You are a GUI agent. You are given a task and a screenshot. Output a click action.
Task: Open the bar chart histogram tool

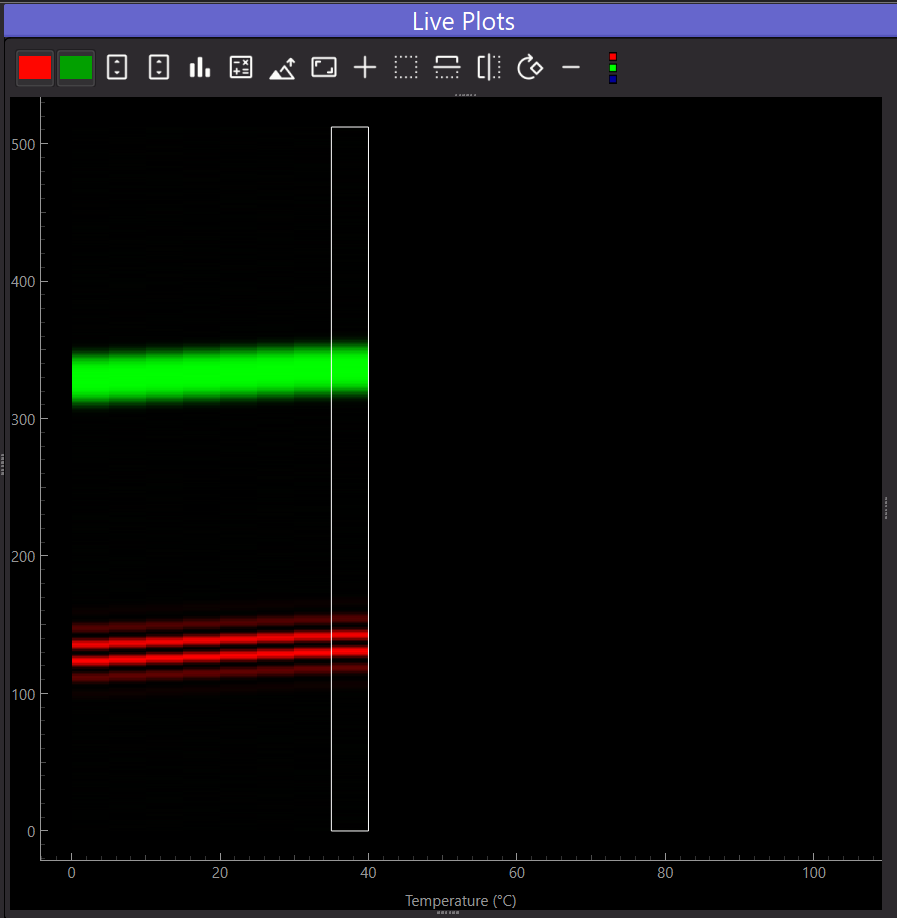pos(200,67)
